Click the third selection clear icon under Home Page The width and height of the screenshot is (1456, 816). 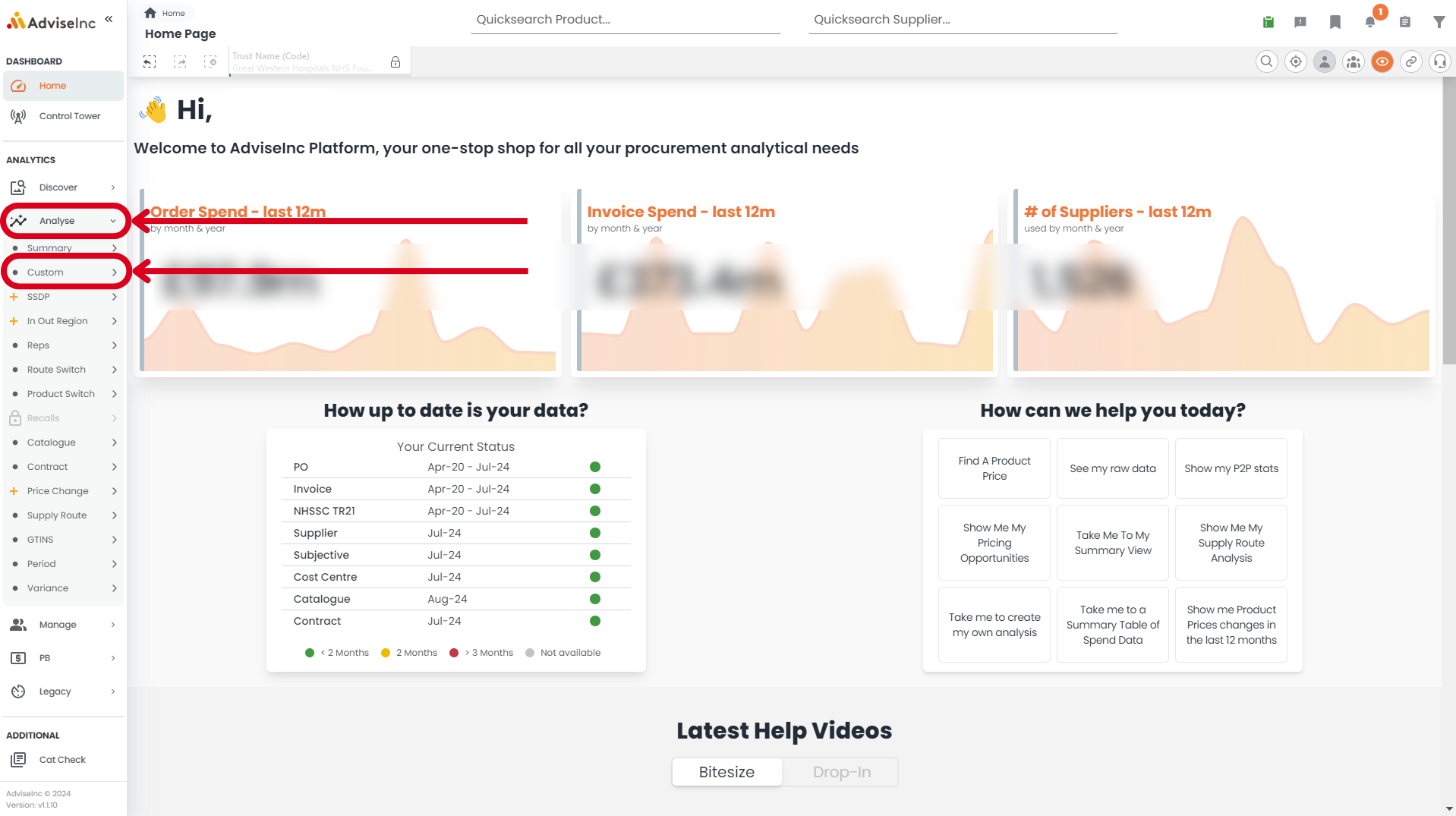[210, 61]
